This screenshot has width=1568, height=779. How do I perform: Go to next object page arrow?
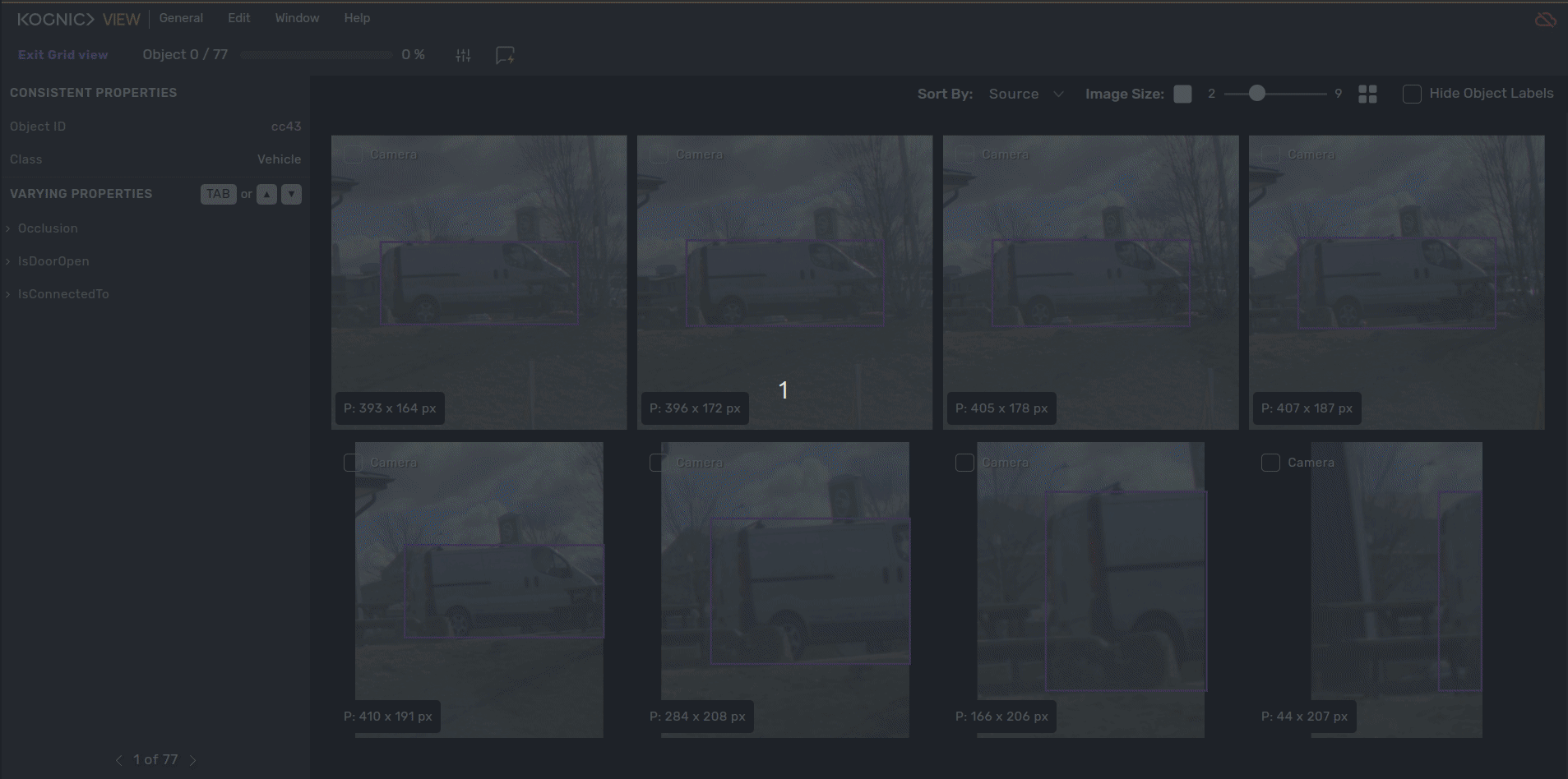(x=193, y=760)
